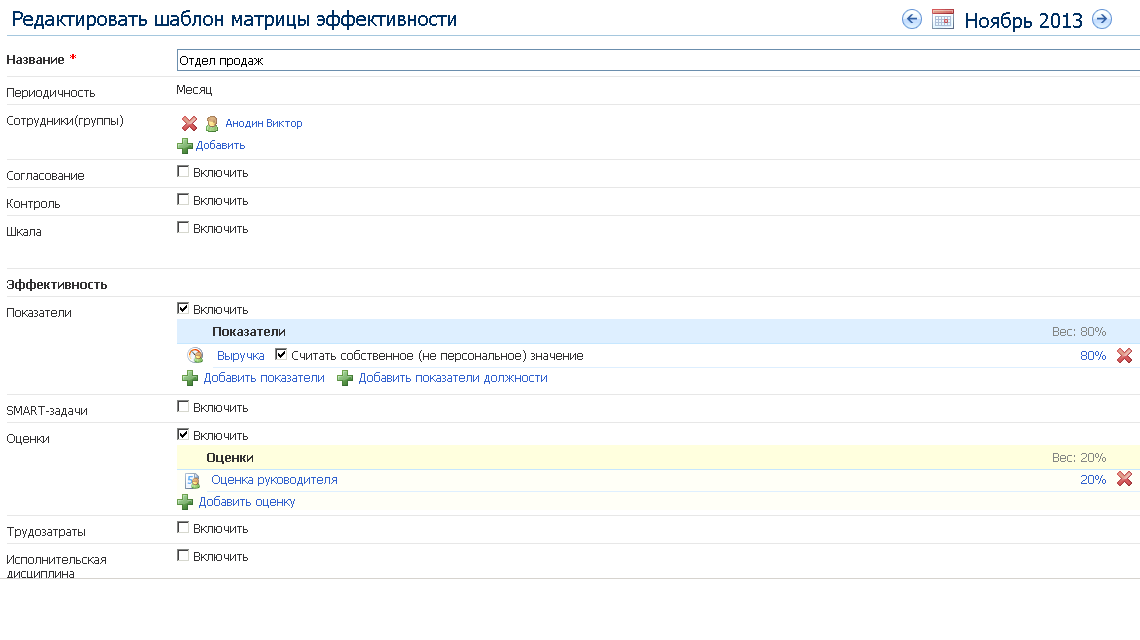The image size is (1140, 640).
Task: Turn on the Трудозатраты checkbox
Action: [183, 528]
